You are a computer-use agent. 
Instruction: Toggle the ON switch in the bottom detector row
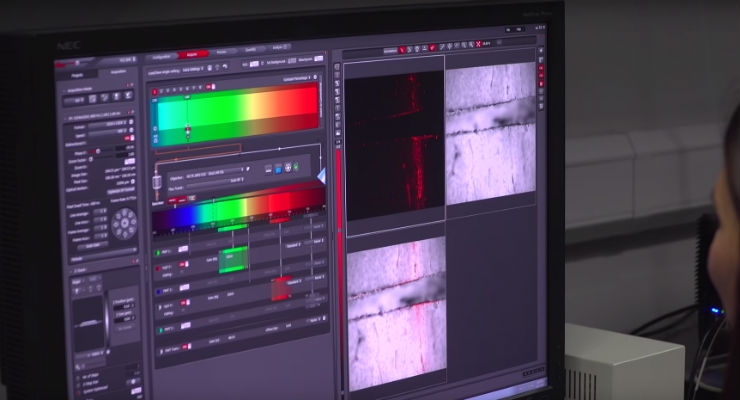(186, 347)
